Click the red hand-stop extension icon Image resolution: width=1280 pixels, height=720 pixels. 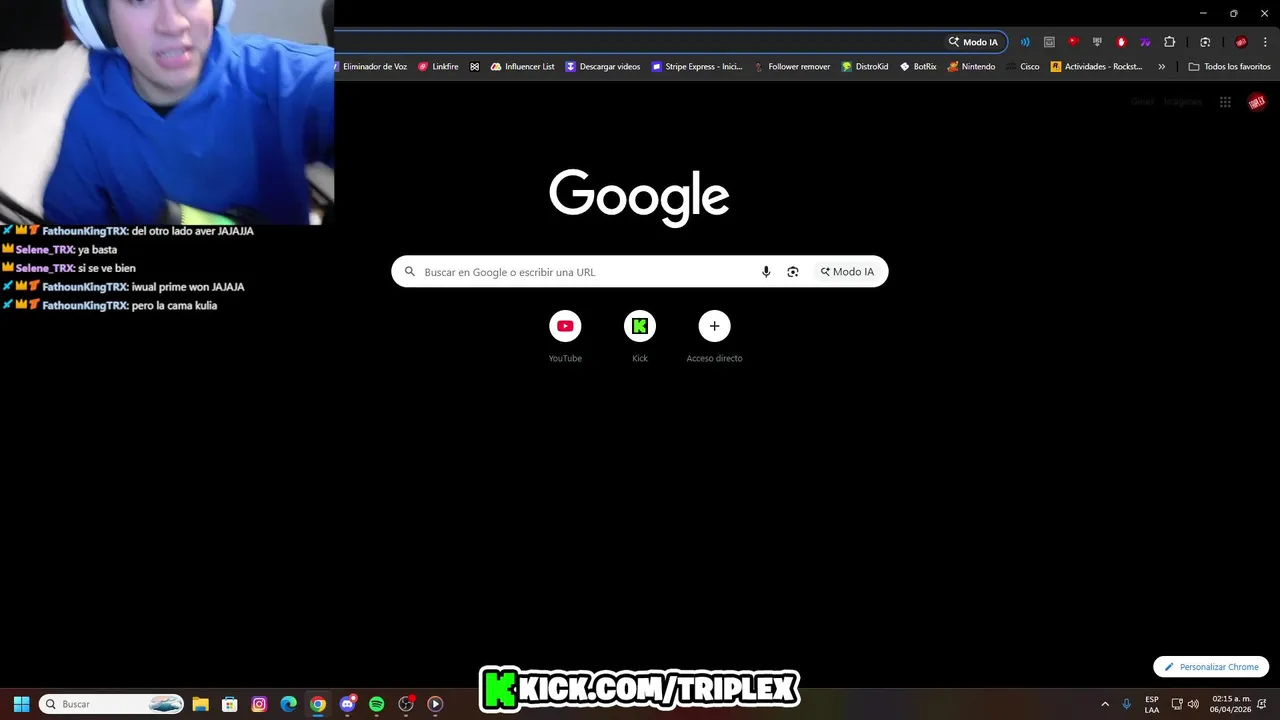pyautogui.click(x=1121, y=42)
